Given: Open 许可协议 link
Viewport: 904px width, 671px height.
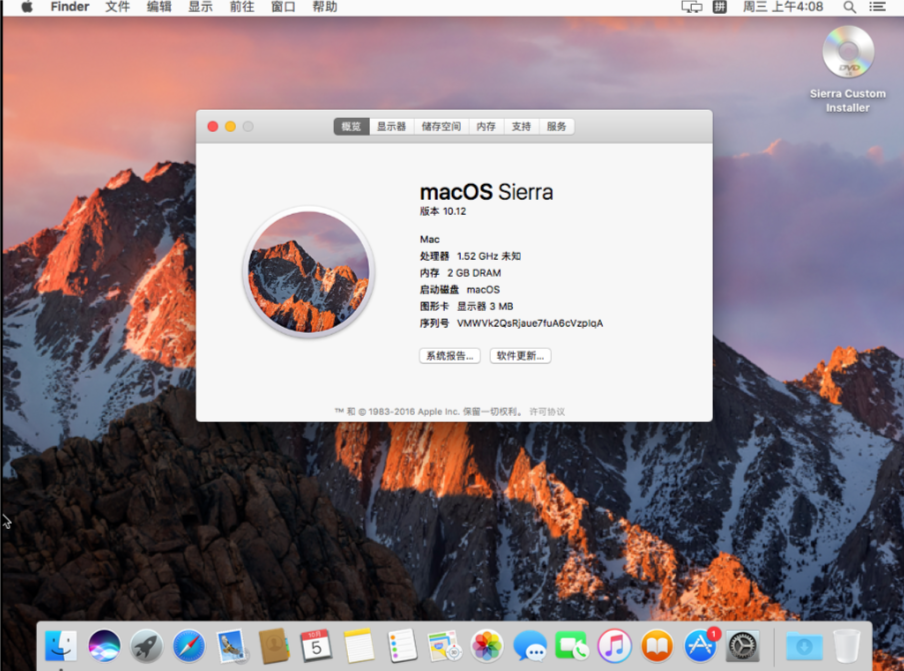Looking at the screenshot, I should [x=547, y=412].
